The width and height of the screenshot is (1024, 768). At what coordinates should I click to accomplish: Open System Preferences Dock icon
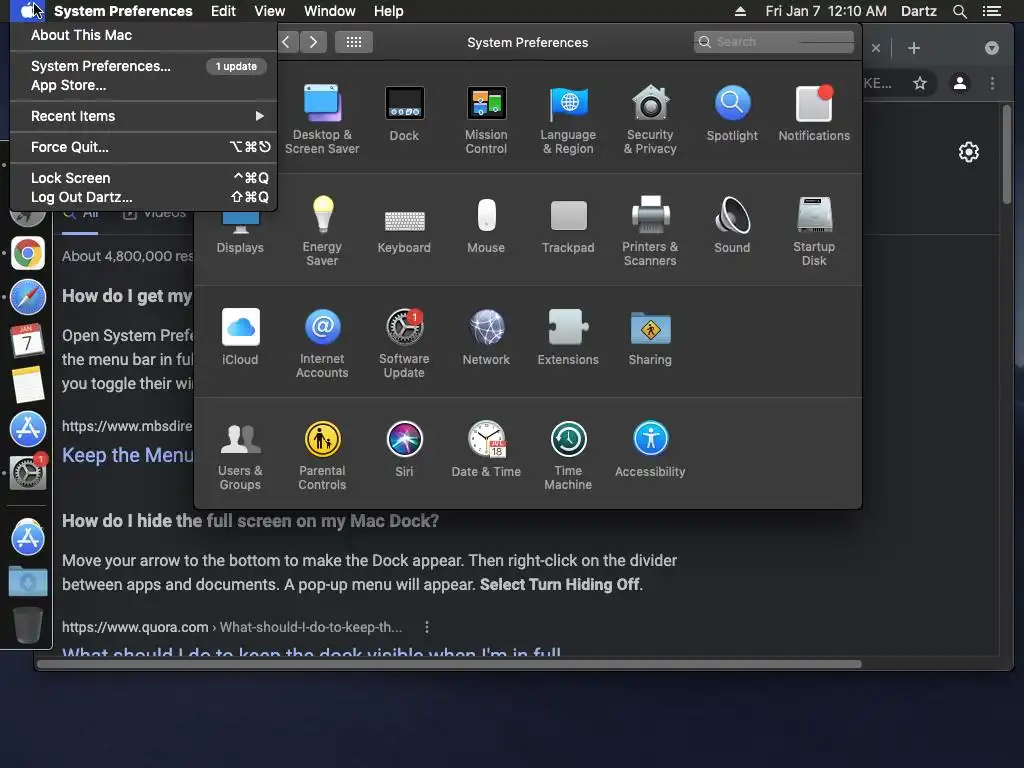pyautogui.click(x=27, y=472)
